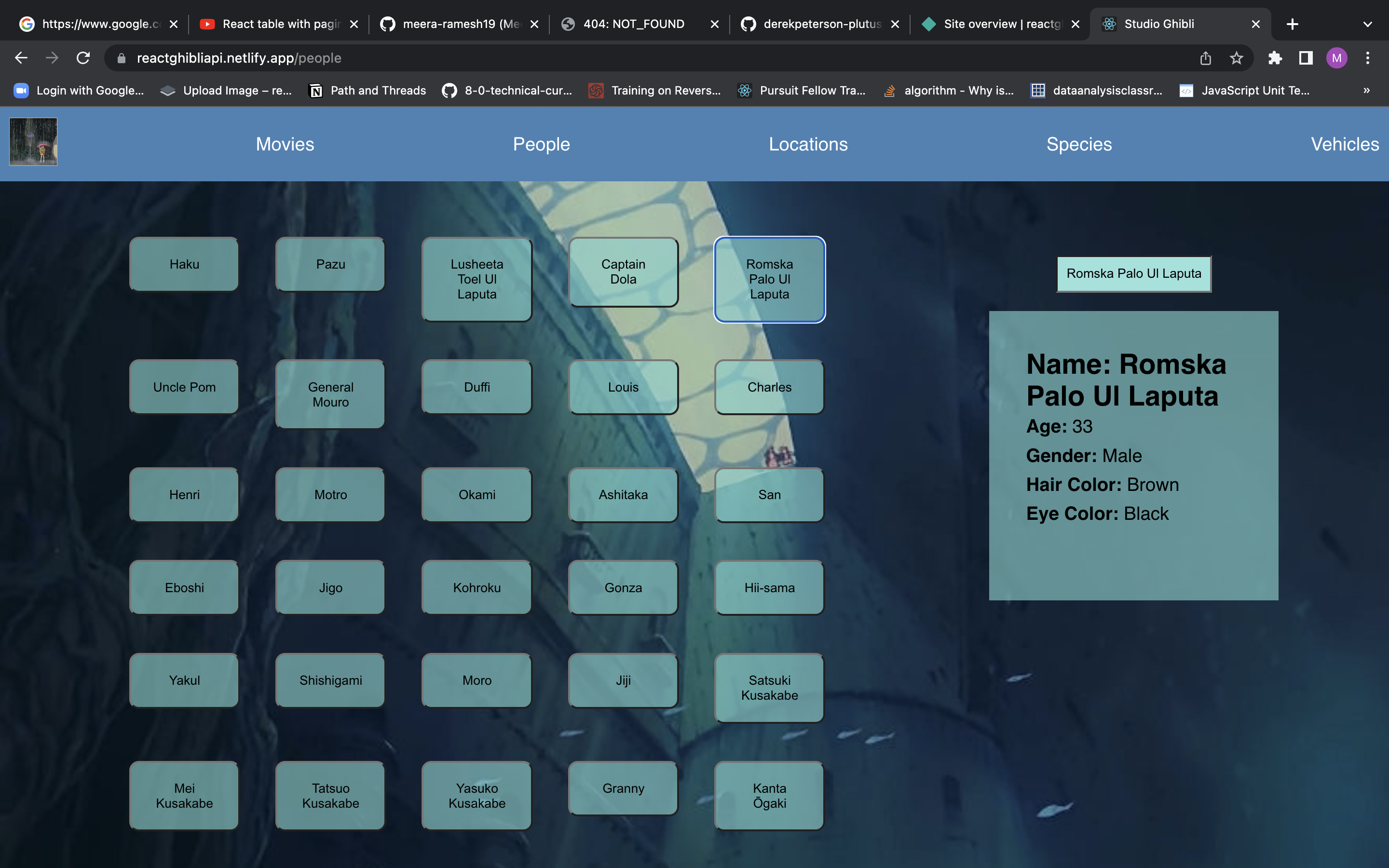
Task: Toggle the browser side panel icon
Action: pyautogui.click(x=1306, y=58)
